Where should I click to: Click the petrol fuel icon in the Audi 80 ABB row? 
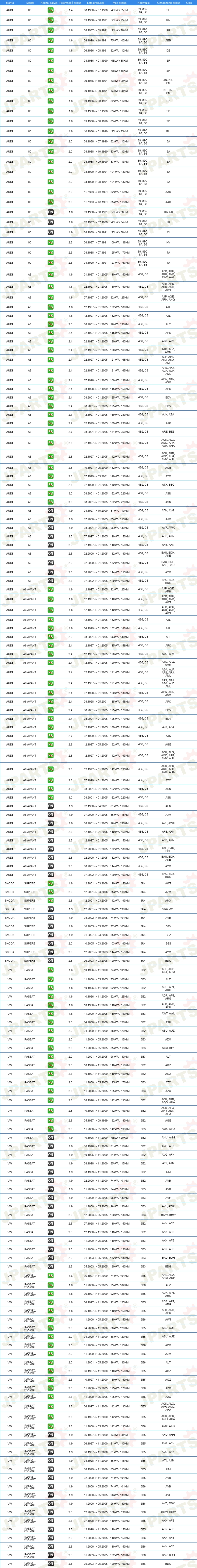(x=50, y=41)
